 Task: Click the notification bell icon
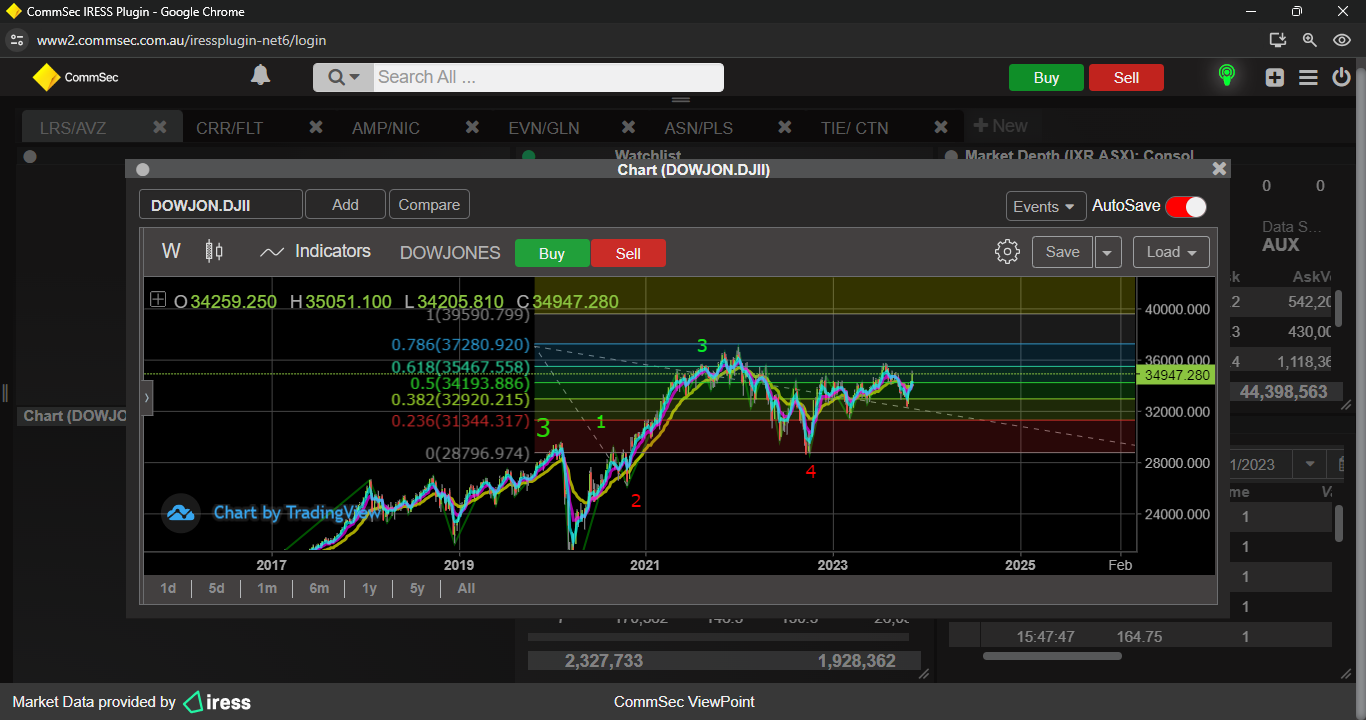pyautogui.click(x=260, y=76)
